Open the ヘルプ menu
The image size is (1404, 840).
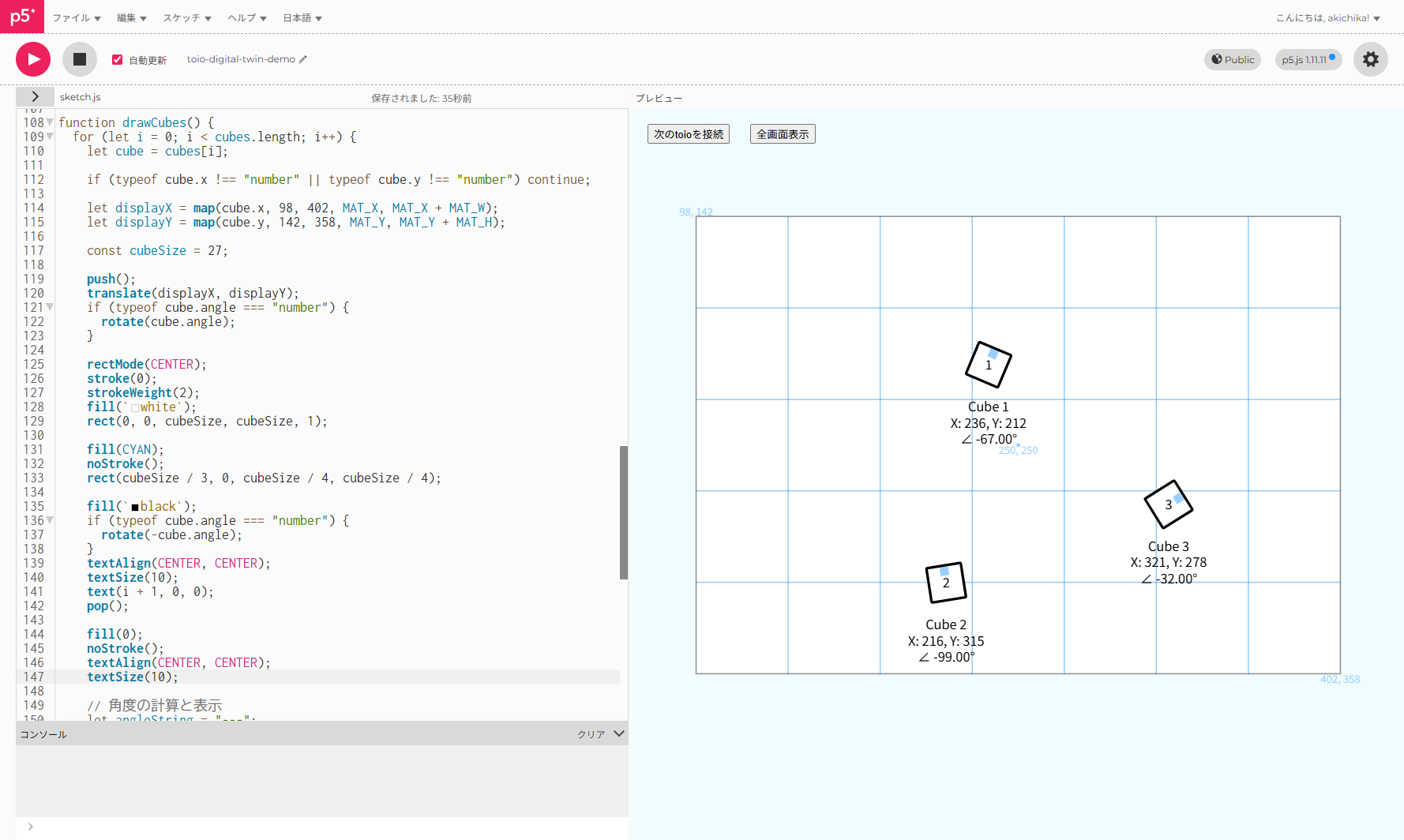(247, 18)
